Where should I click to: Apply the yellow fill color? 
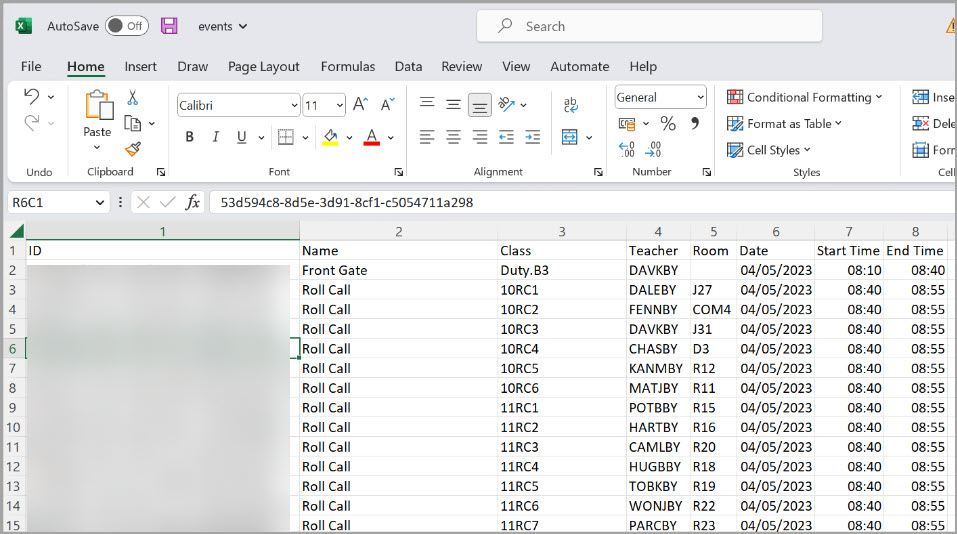click(330, 137)
